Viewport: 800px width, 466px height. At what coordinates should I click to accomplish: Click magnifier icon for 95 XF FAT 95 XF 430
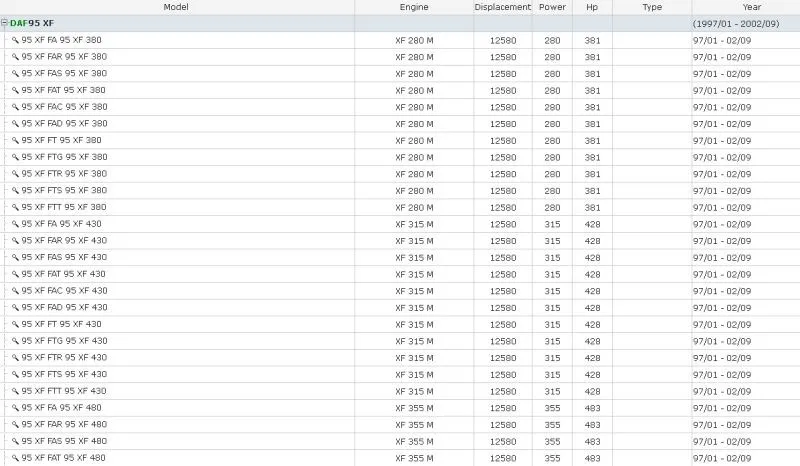15,275
